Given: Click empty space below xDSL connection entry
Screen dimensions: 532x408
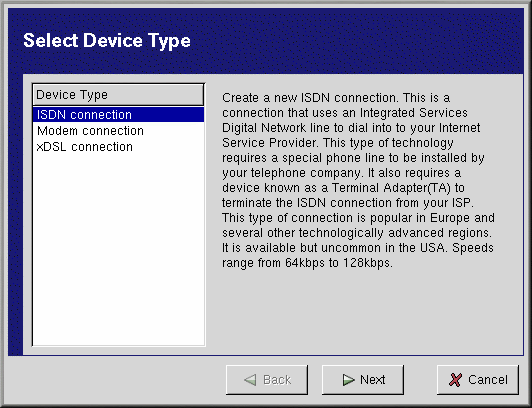Looking at the screenshot, I should [118, 249].
